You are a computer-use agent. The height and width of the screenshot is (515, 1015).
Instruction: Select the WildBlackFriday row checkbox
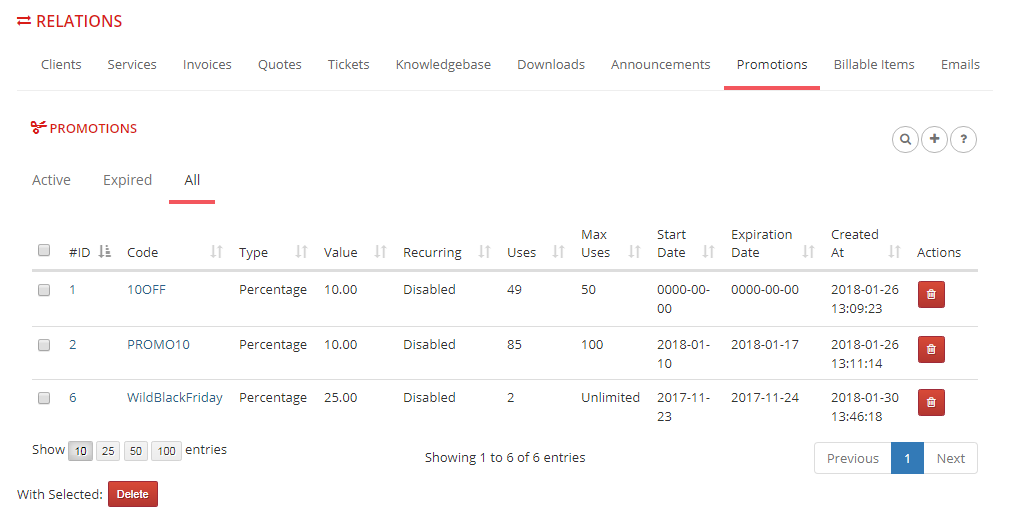[44, 398]
